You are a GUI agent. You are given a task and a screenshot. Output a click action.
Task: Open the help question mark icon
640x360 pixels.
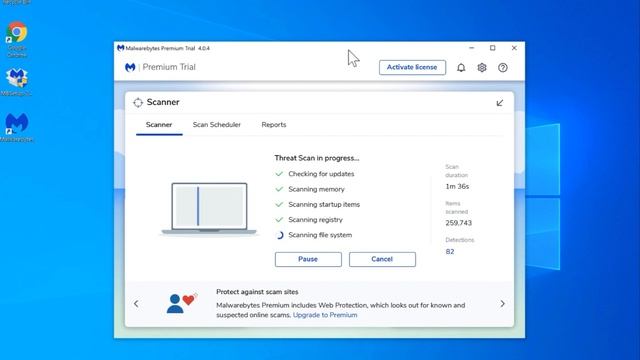[503, 68]
